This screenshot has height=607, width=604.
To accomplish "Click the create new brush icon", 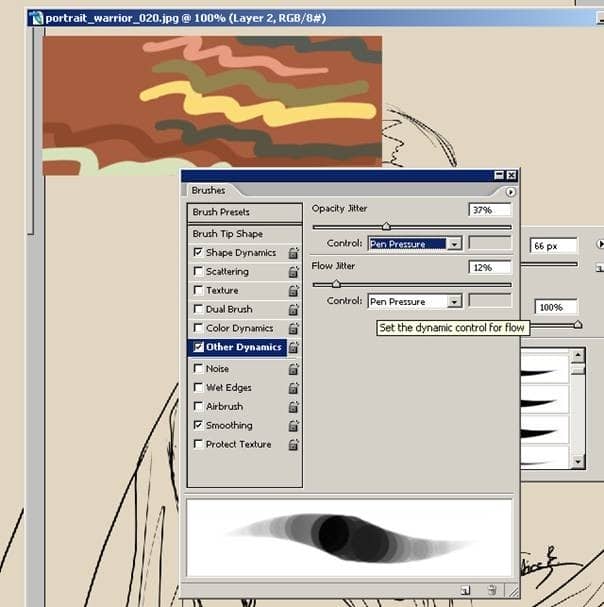I will pos(466,590).
